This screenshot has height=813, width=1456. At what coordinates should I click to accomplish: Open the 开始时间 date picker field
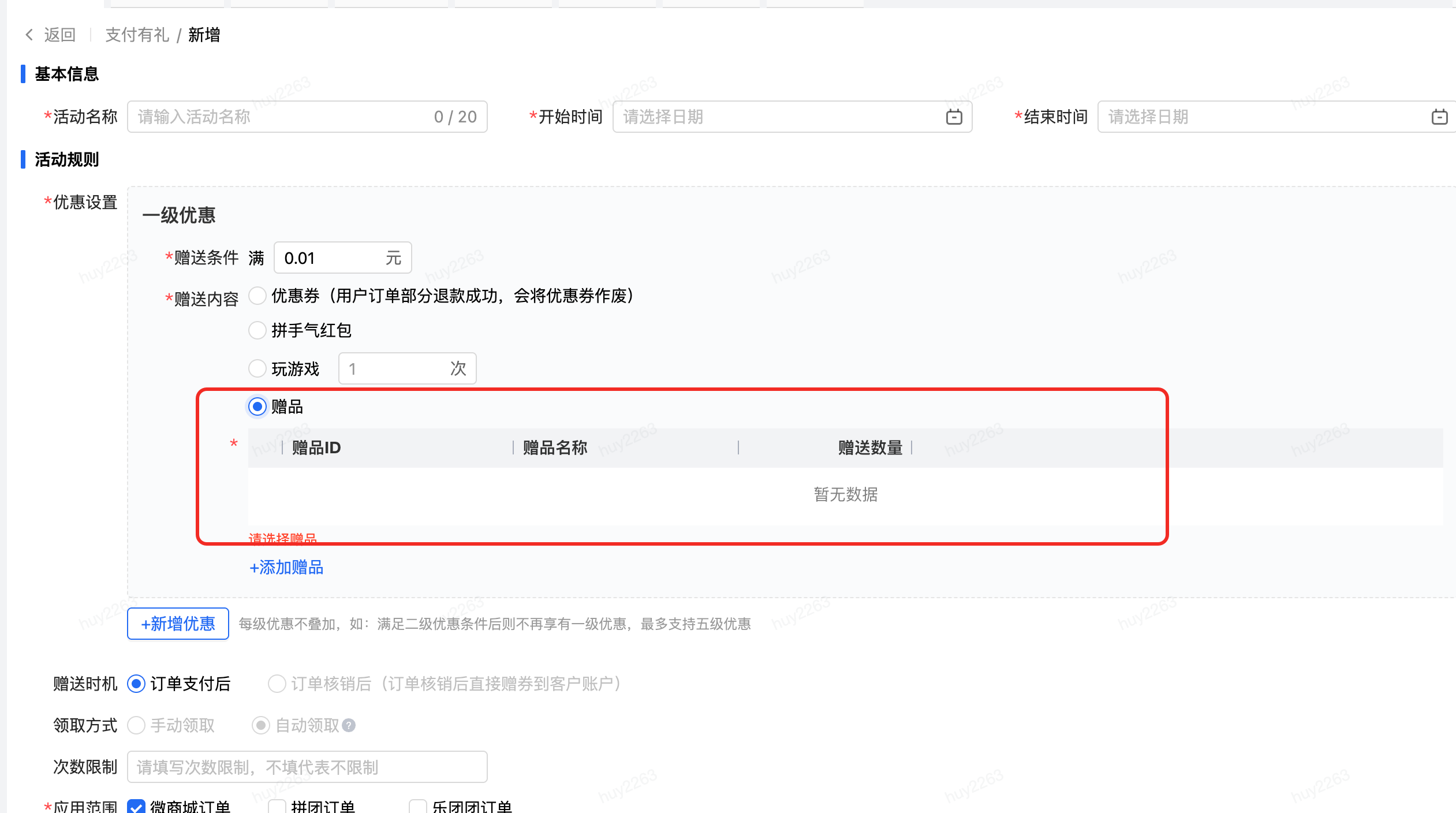point(779,117)
